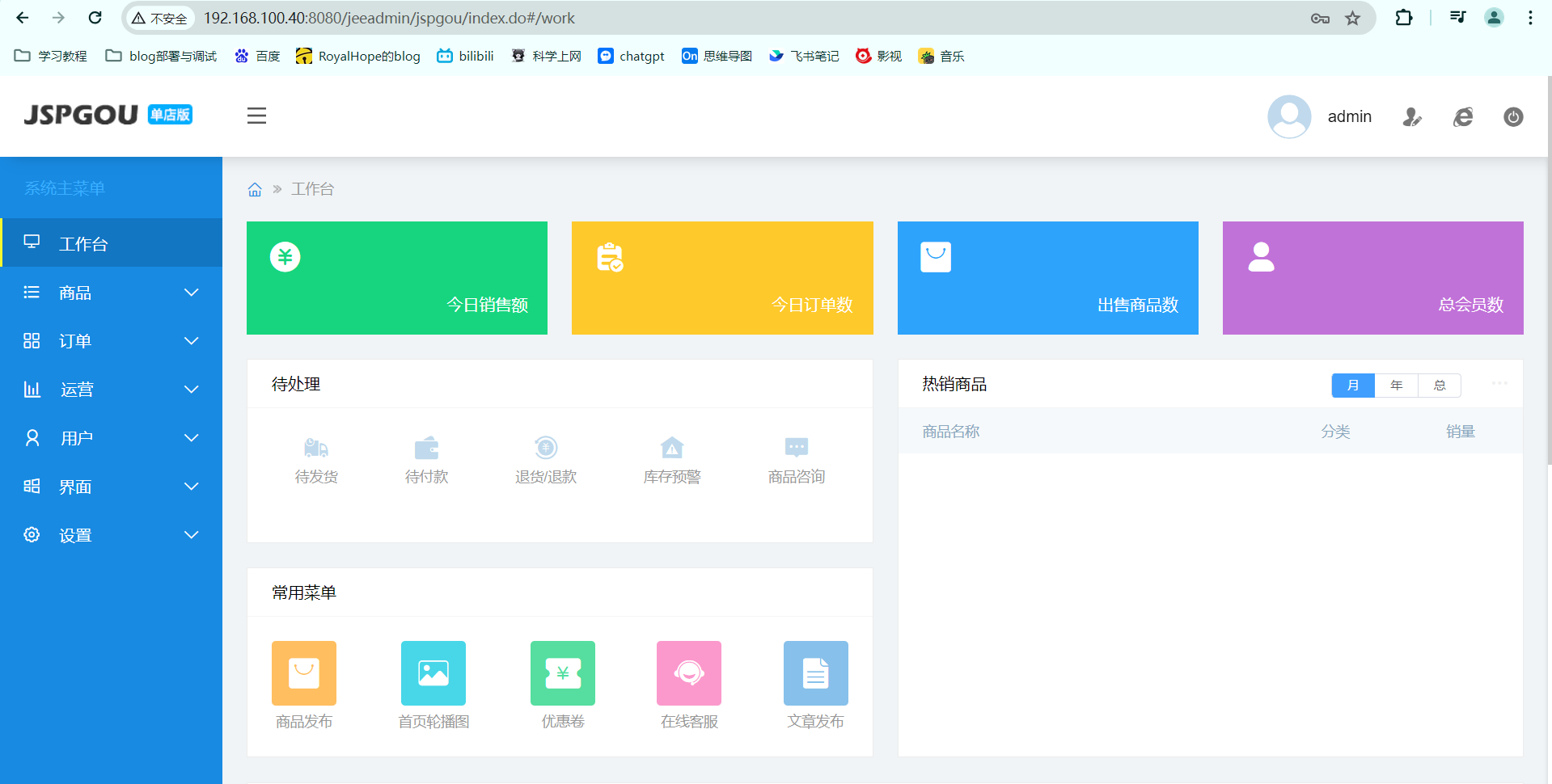Open the 优惠卷 coupon icon

click(562, 673)
